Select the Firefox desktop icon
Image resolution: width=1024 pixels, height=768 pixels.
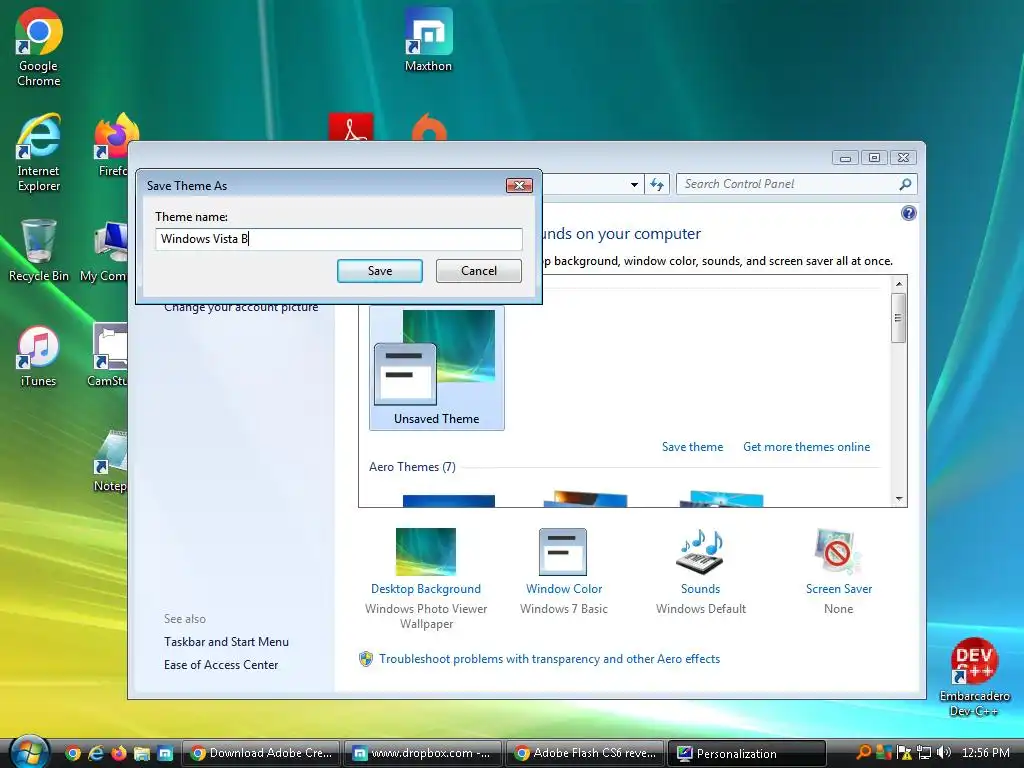[114, 145]
